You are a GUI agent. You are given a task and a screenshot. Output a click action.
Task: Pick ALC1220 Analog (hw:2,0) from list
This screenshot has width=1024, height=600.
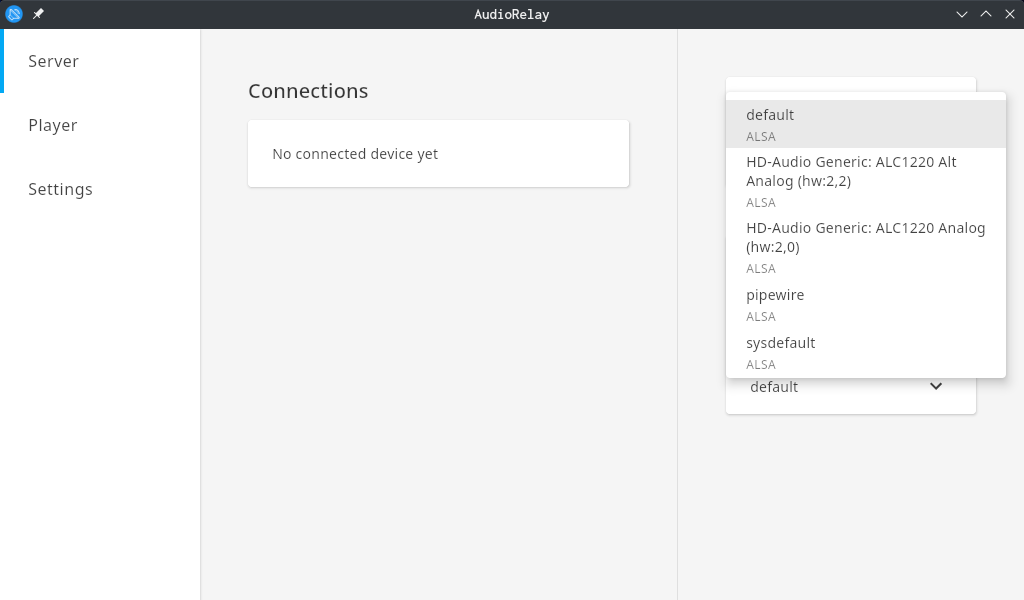coord(865,246)
